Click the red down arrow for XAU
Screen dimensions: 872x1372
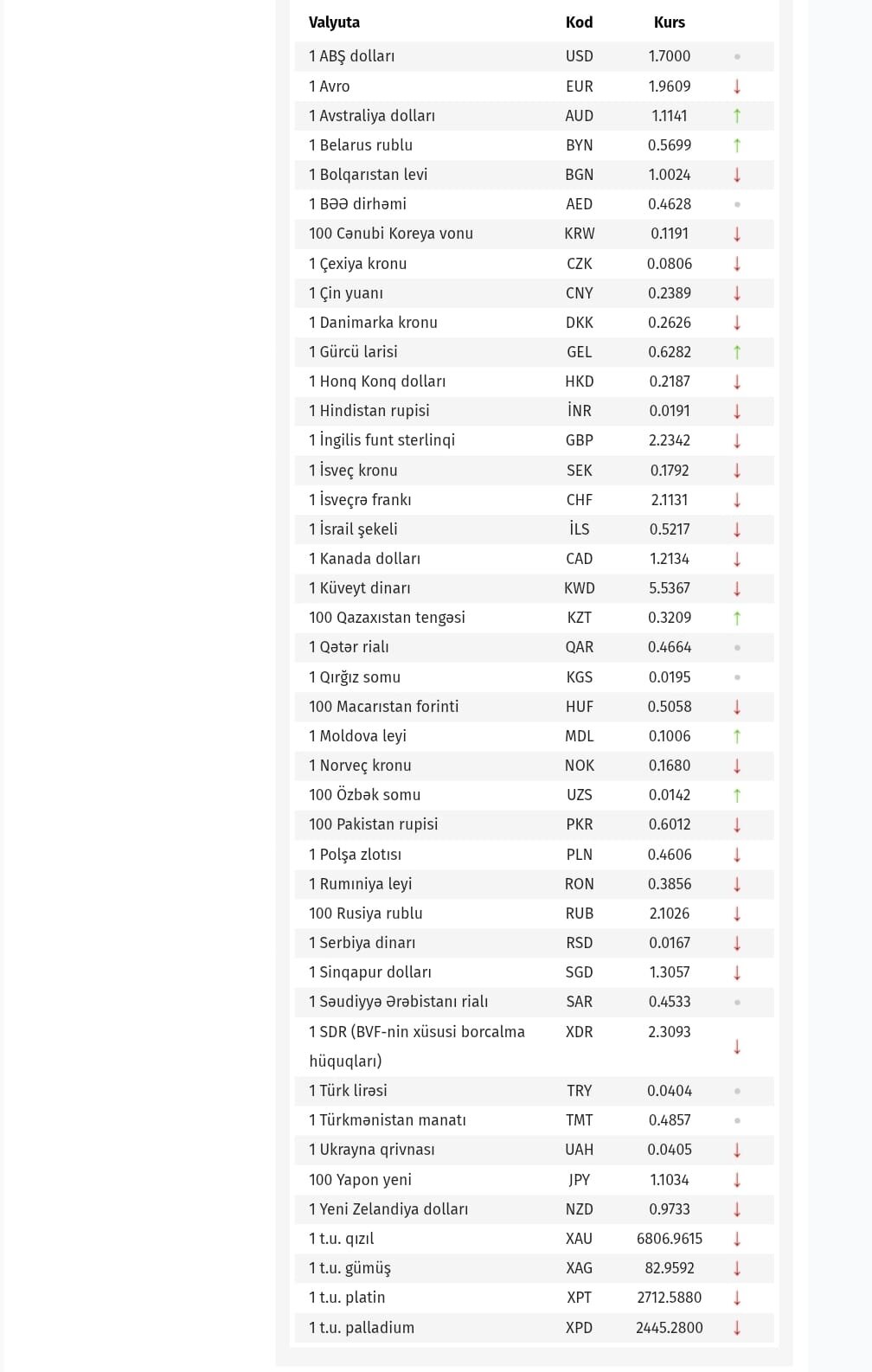coord(737,1239)
